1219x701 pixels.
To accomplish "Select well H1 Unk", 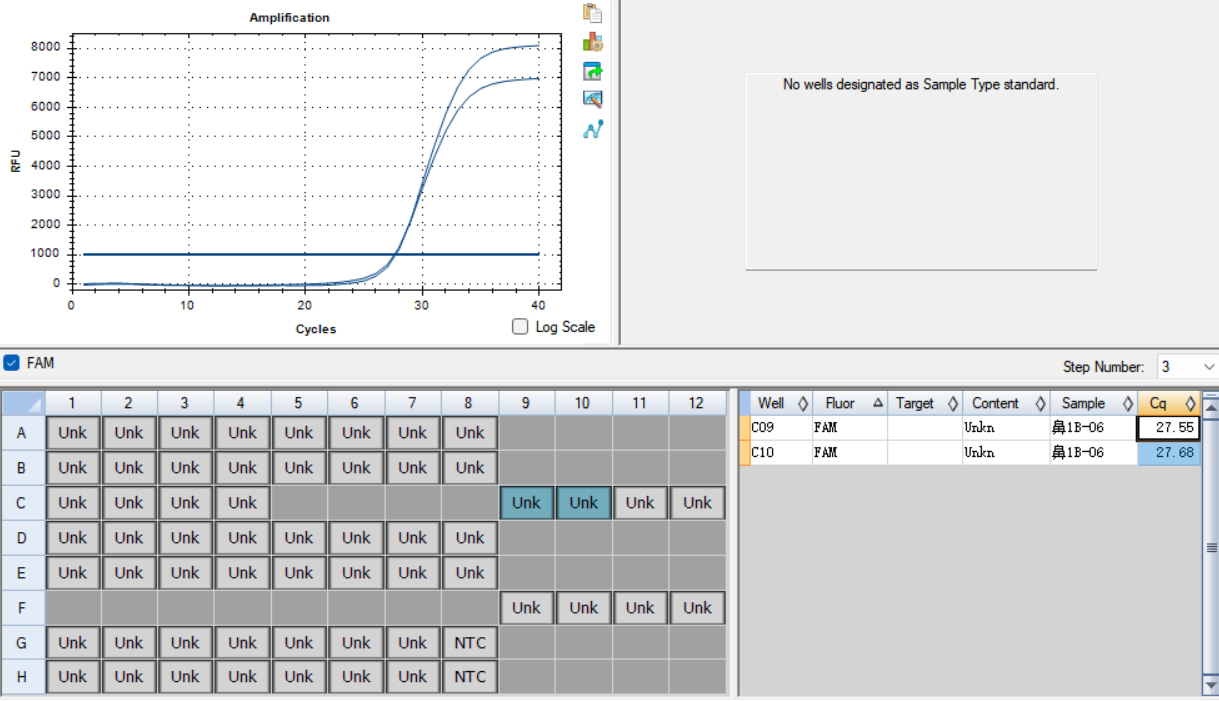I will click(72, 677).
